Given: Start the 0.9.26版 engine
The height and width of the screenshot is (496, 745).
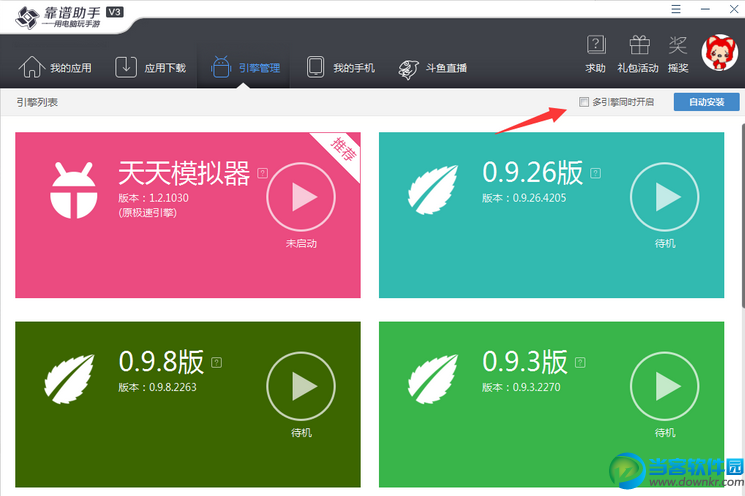Looking at the screenshot, I should (x=664, y=197).
